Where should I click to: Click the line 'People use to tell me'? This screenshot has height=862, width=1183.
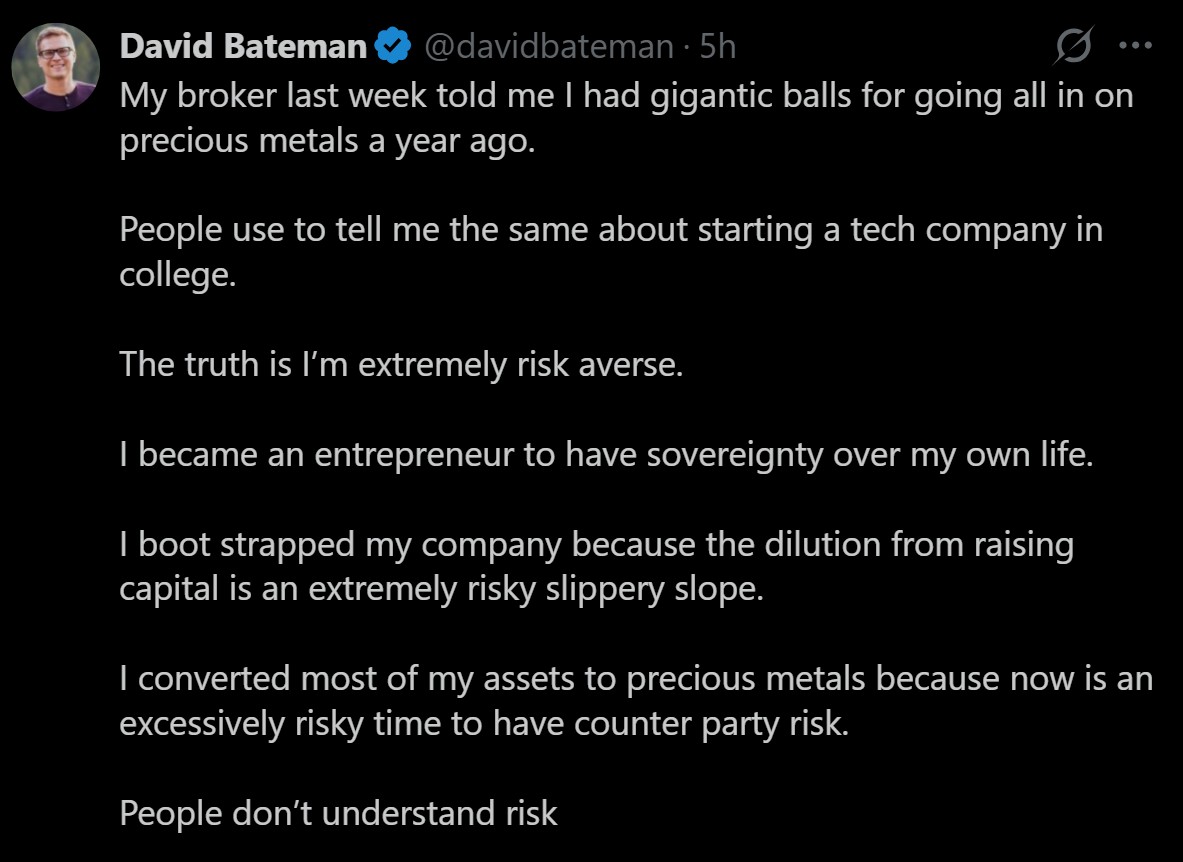click(x=610, y=229)
